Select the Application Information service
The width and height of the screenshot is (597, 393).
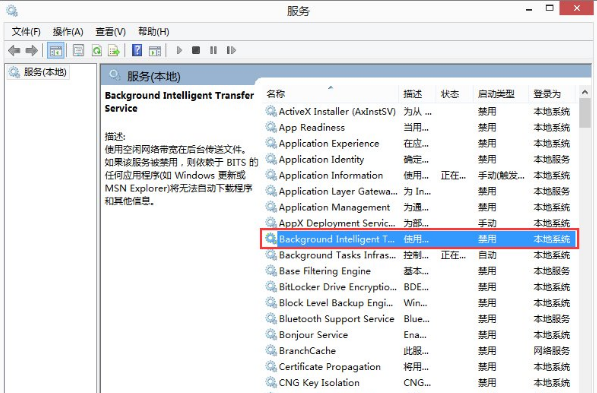pos(420,176)
